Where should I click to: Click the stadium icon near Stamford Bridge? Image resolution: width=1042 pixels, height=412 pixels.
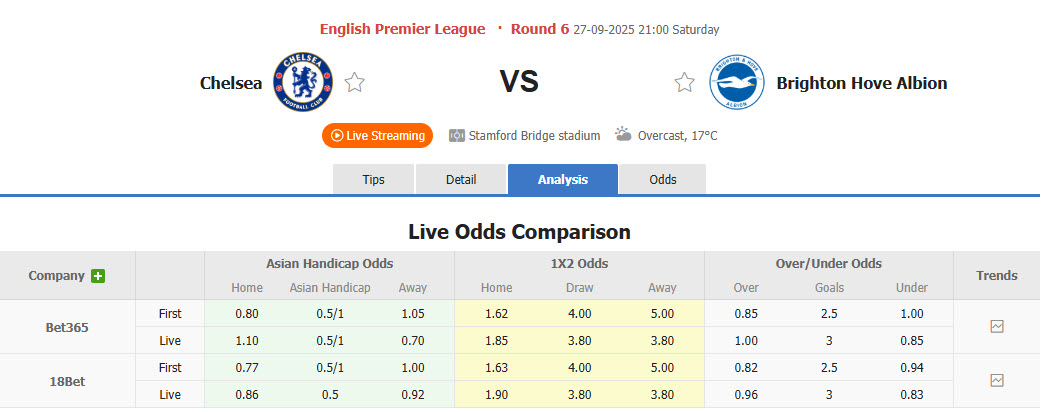click(457, 135)
